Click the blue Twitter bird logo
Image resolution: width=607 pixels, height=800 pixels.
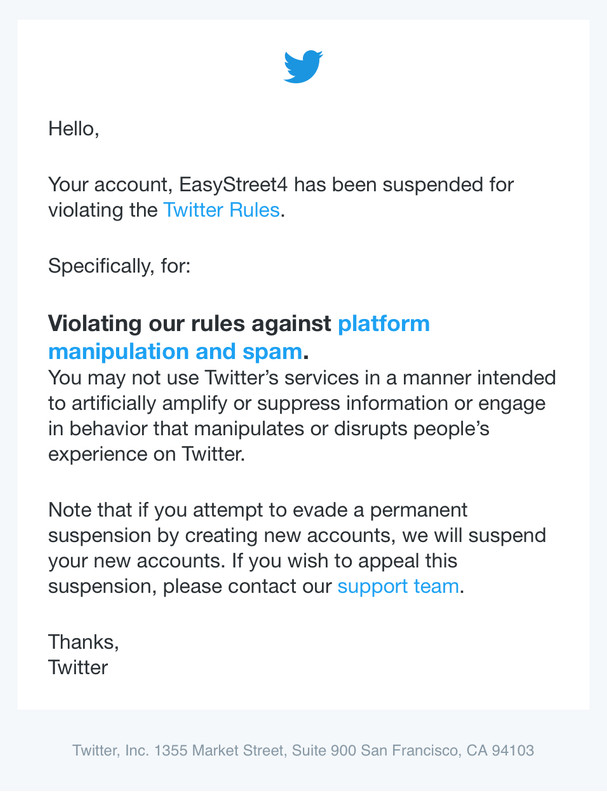303,66
